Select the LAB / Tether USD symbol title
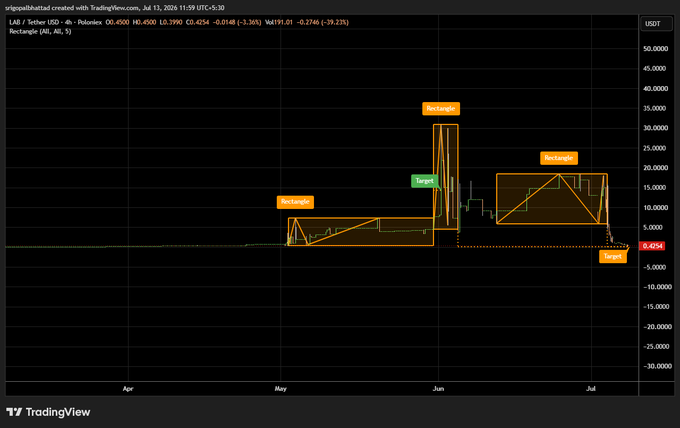Viewport: 680px width, 428px height. coord(56,22)
